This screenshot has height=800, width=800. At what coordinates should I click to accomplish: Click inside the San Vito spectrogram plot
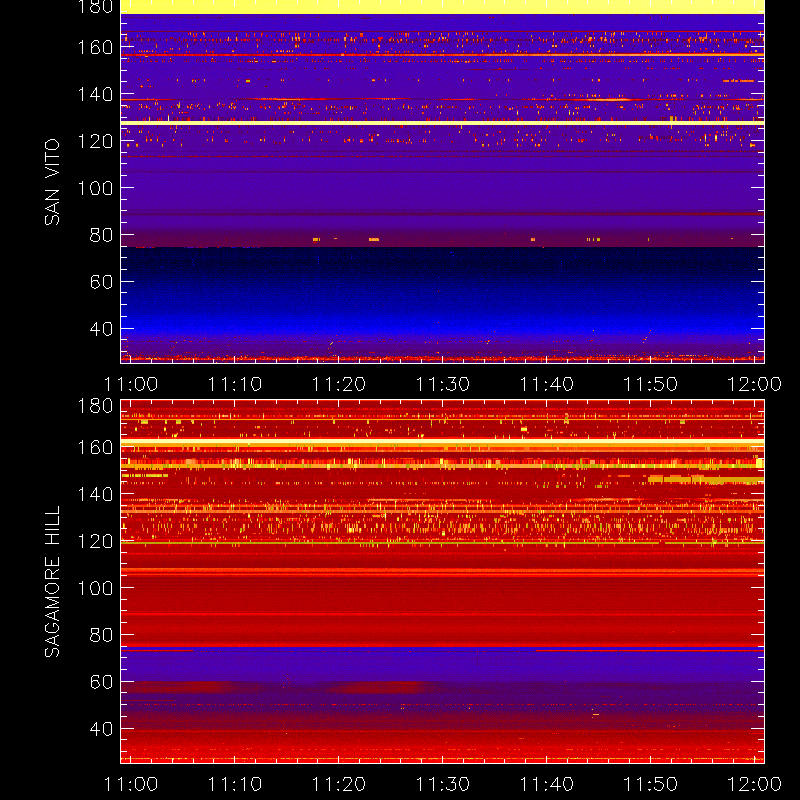pyautogui.click(x=442, y=182)
